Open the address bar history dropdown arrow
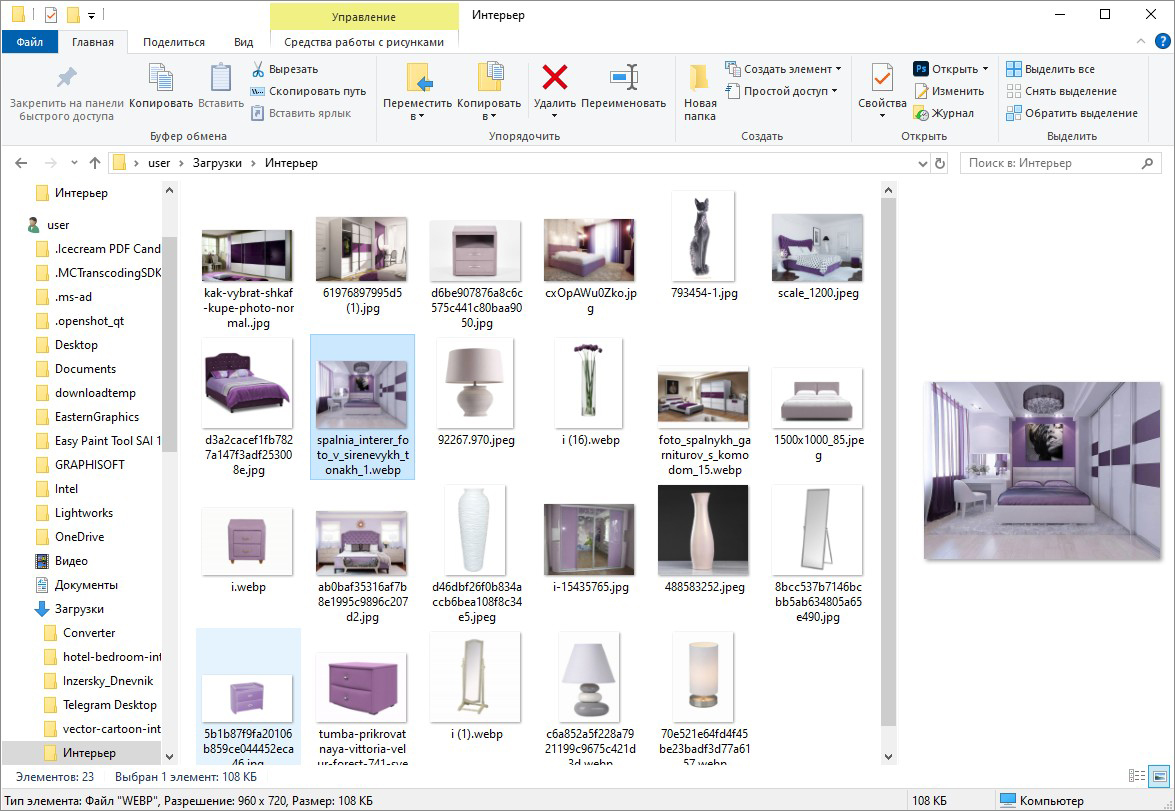 point(922,163)
